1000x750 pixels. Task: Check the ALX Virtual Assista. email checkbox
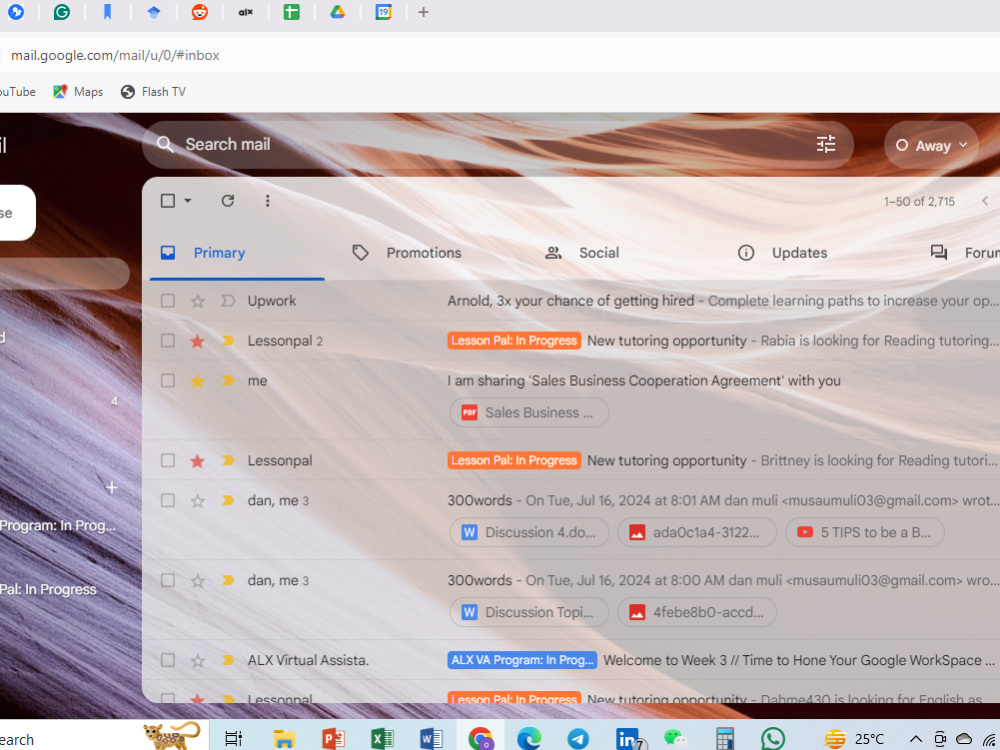click(168, 660)
